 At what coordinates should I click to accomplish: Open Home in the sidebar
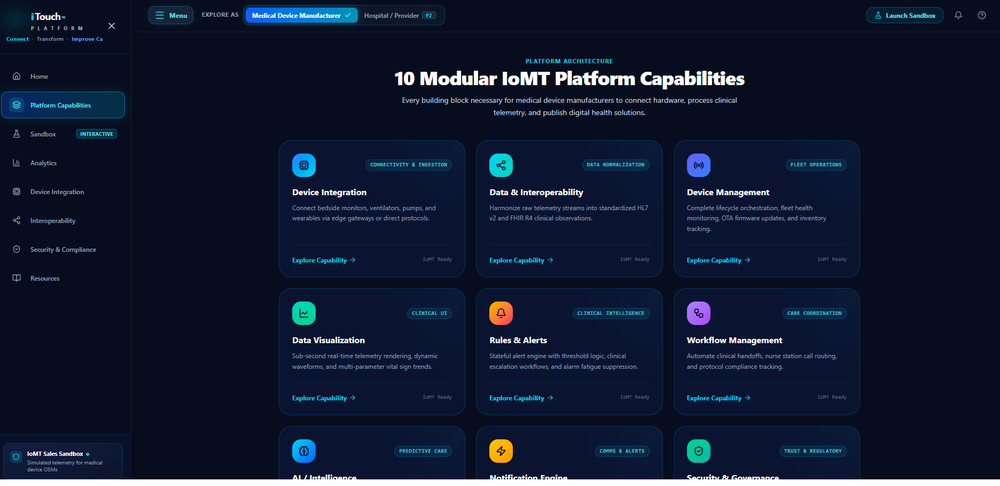pos(62,77)
